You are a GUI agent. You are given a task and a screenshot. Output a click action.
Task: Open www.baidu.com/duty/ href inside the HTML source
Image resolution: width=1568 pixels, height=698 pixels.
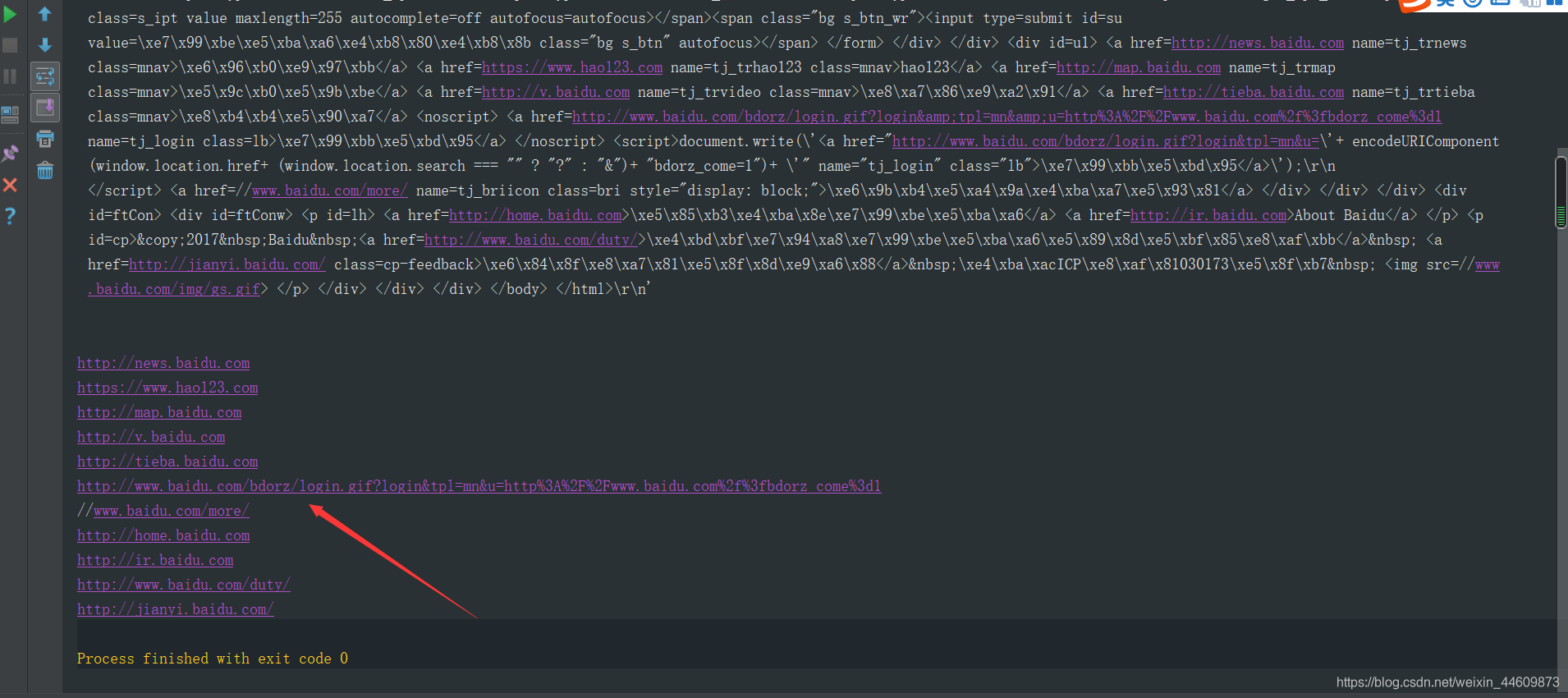[531, 240]
